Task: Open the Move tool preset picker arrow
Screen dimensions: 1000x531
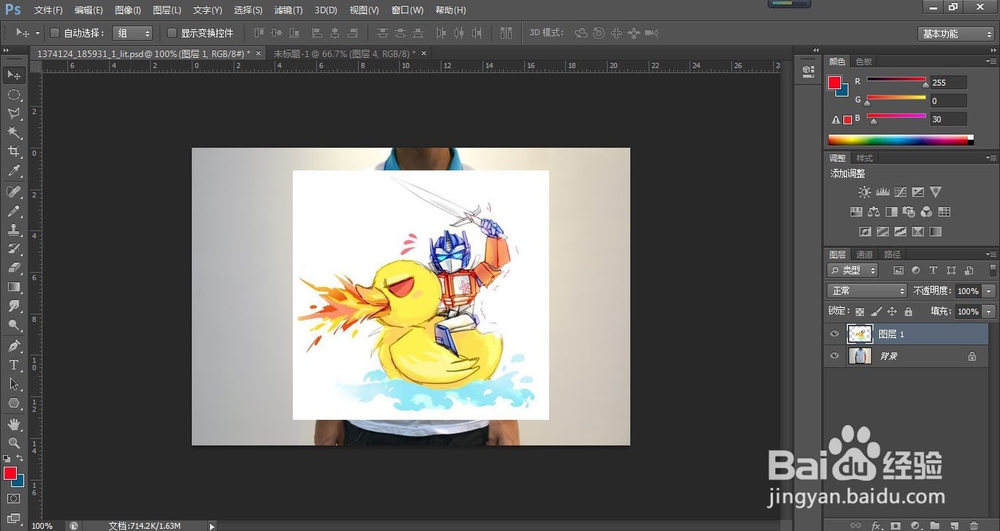Action: point(37,33)
